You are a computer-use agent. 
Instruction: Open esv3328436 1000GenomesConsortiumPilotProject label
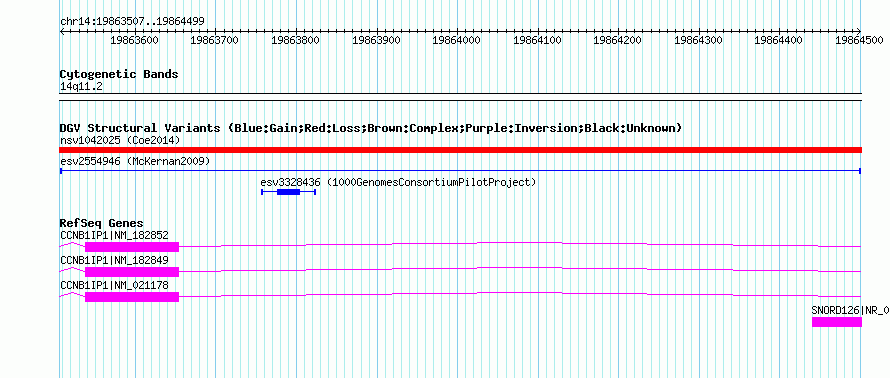click(398, 183)
